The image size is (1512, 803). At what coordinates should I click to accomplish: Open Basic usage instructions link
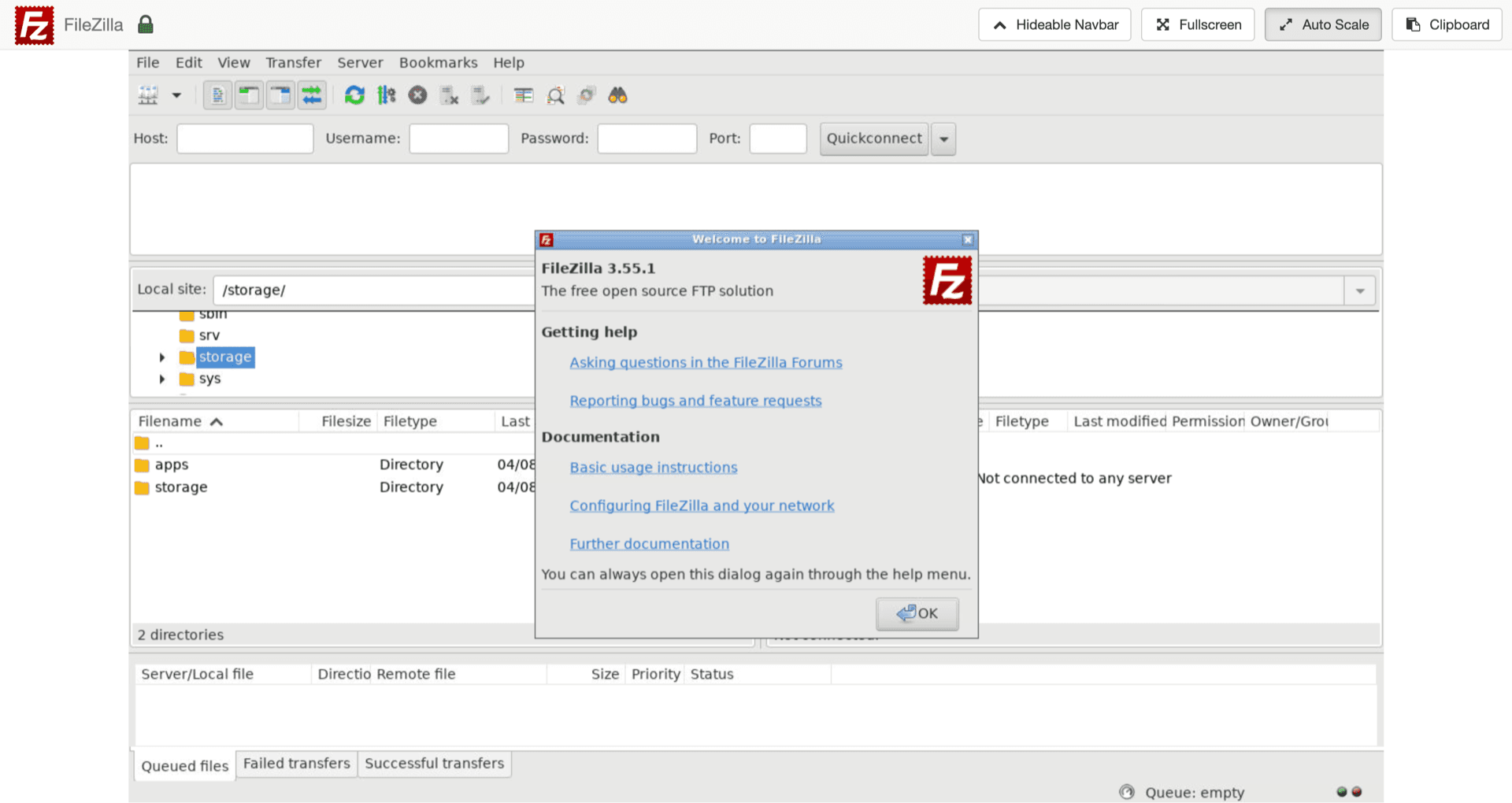pos(654,467)
